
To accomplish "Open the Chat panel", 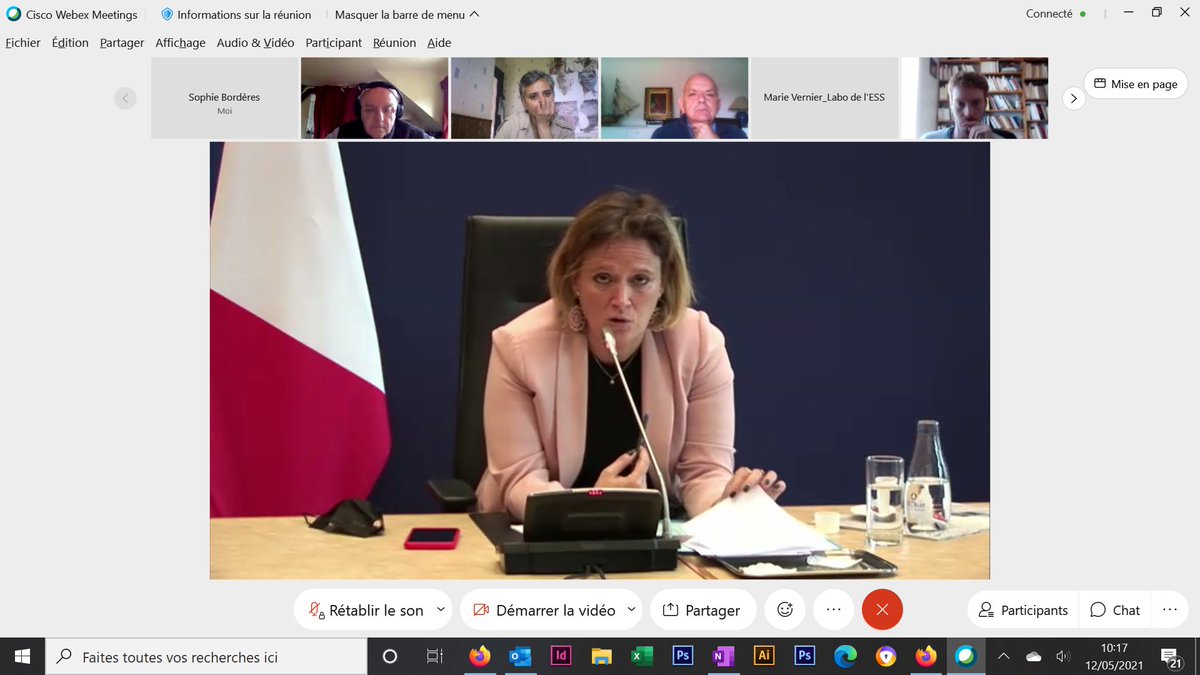I will (x=1113, y=609).
